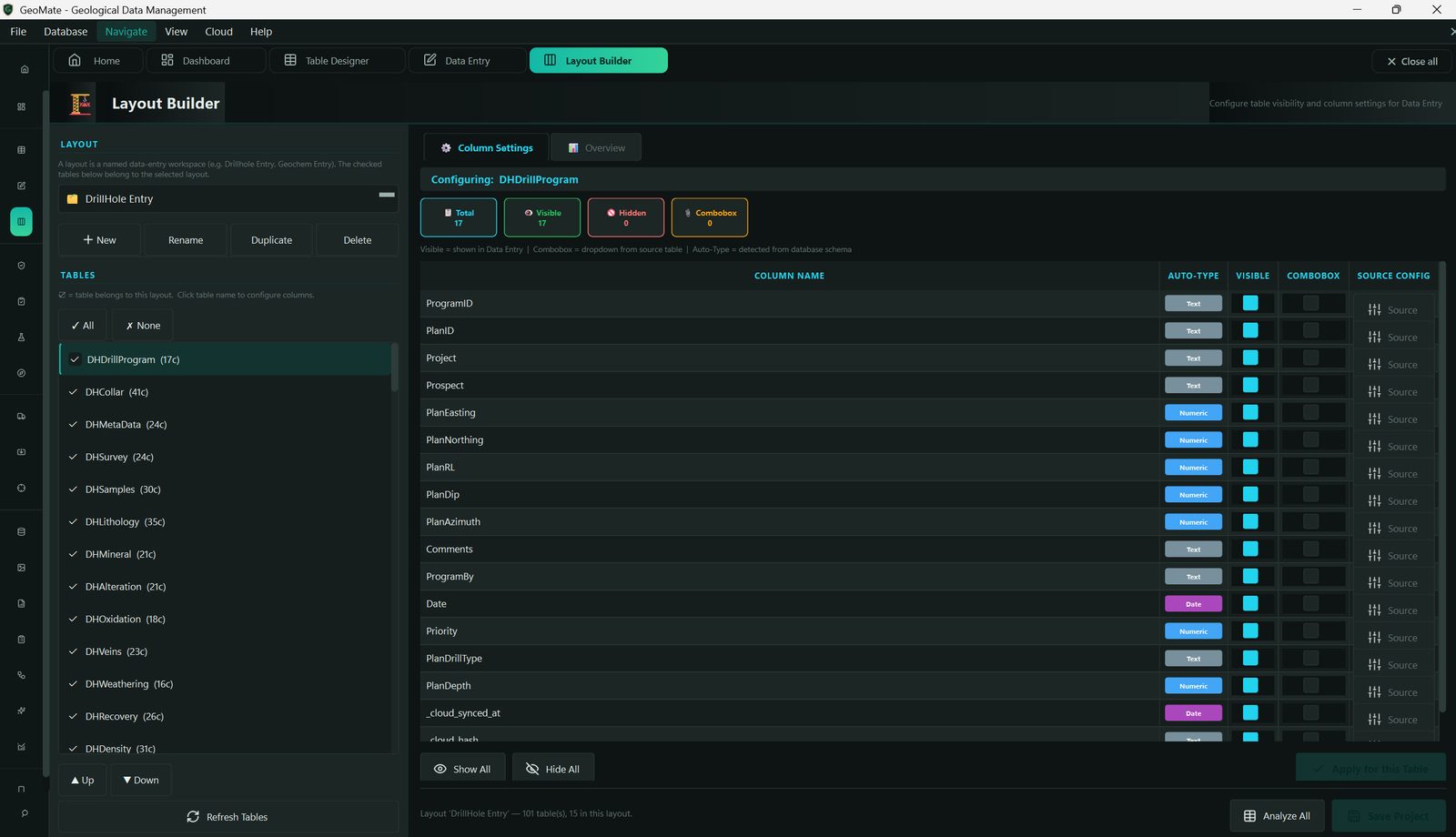1456x837 pixels.
Task: Switch to the Data Entry tab
Action: click(x=467, y=61)
